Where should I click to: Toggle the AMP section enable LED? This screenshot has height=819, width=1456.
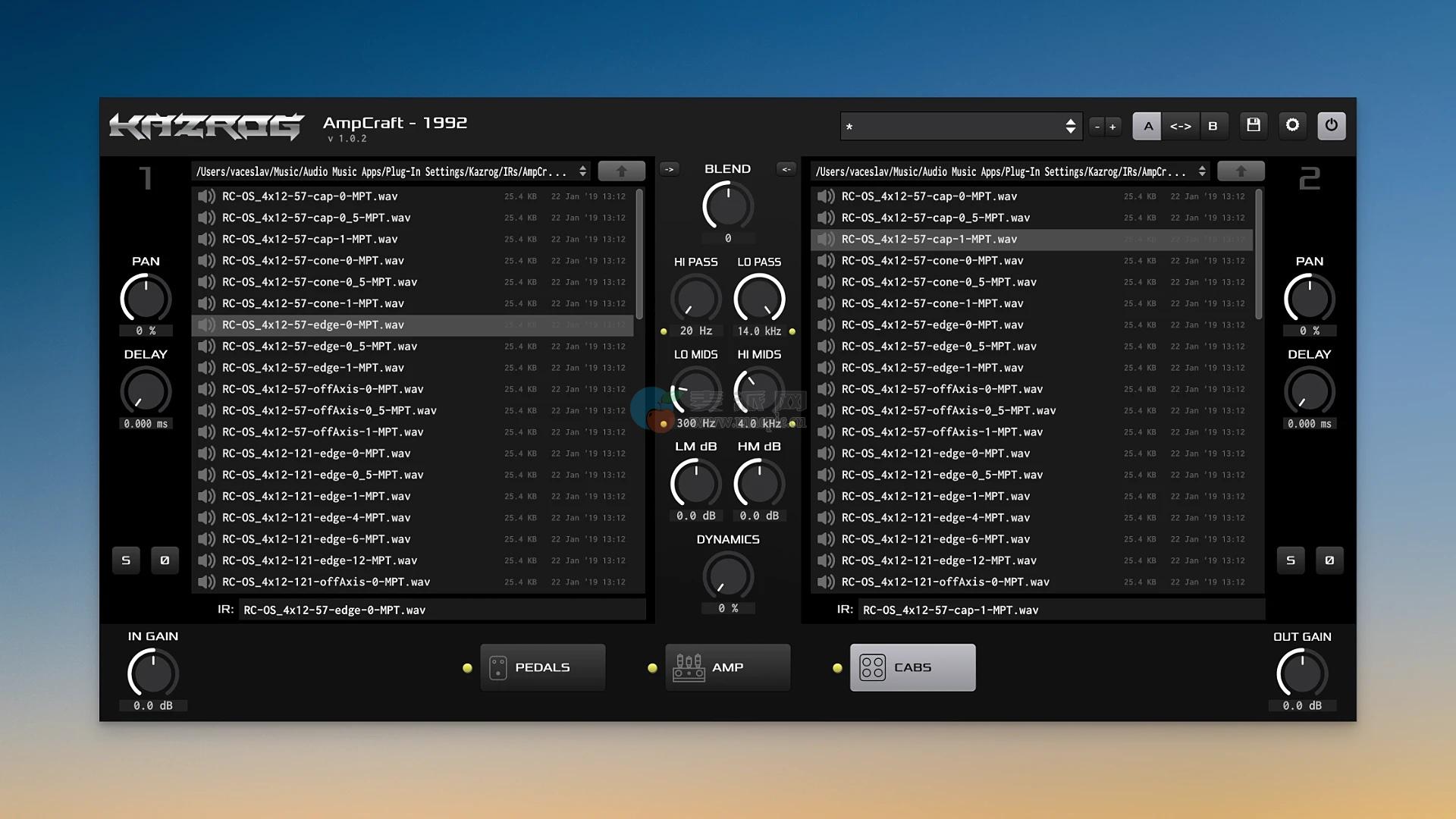point(652,668)
